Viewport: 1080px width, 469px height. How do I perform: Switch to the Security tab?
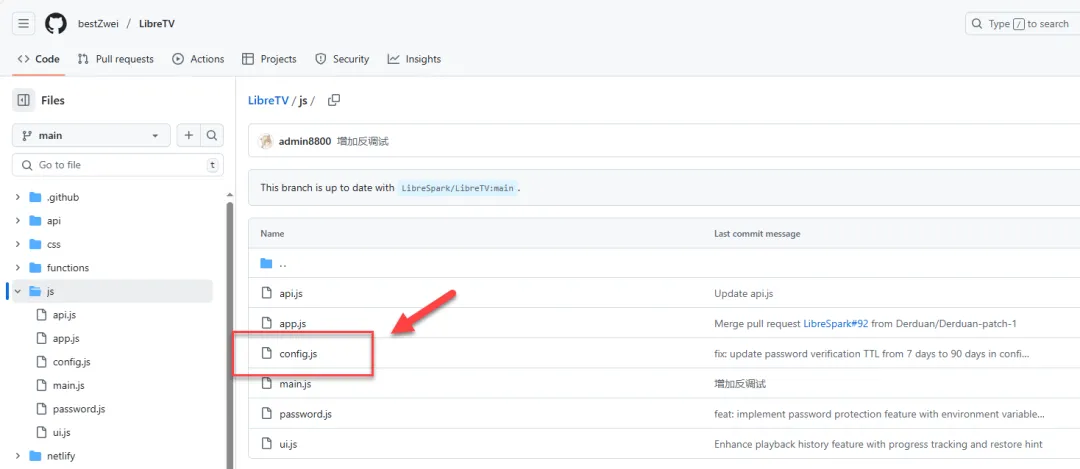(x=342, y=59)
